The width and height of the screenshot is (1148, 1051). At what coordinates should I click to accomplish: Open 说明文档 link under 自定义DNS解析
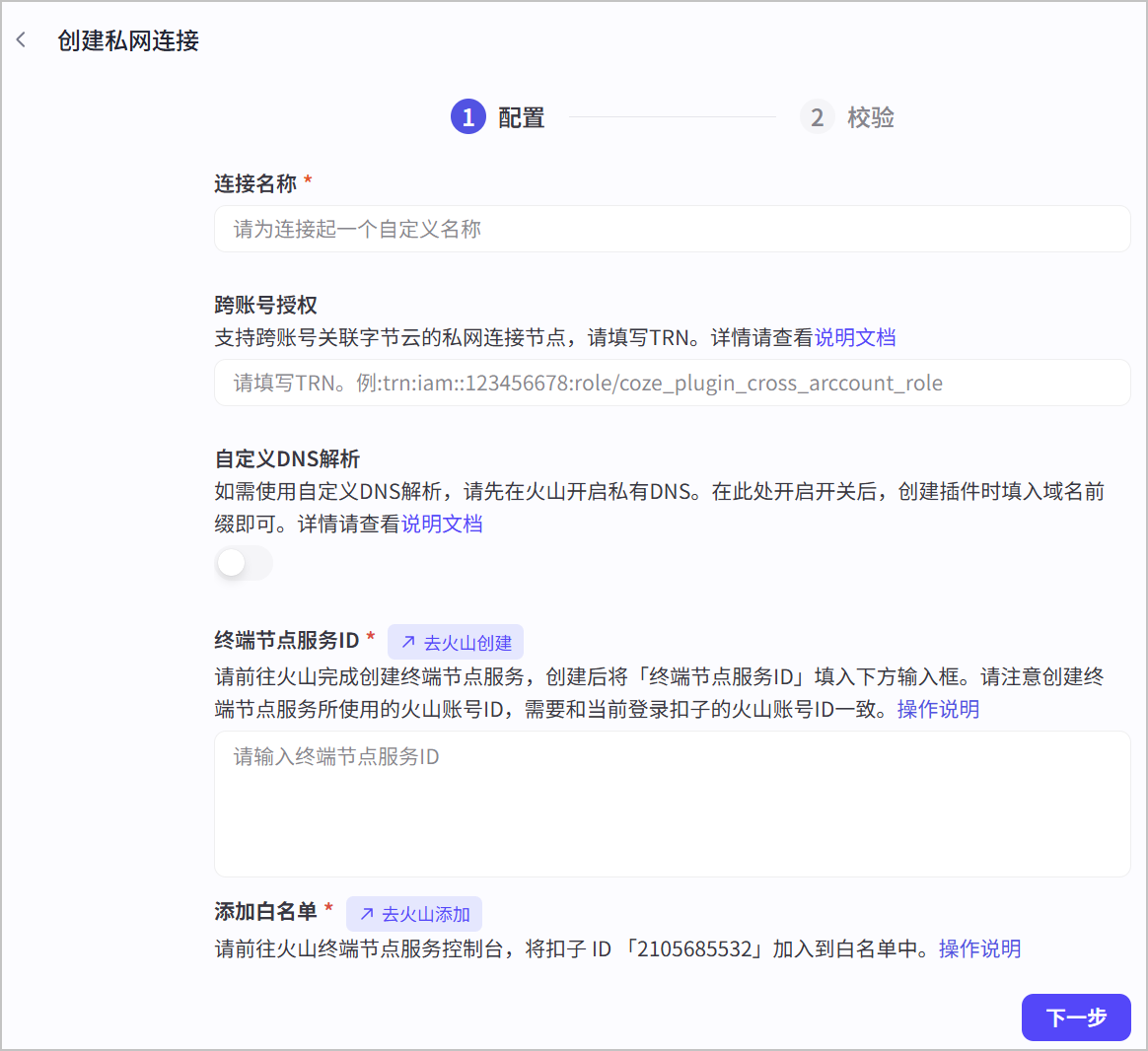click(x=442, y=524)
